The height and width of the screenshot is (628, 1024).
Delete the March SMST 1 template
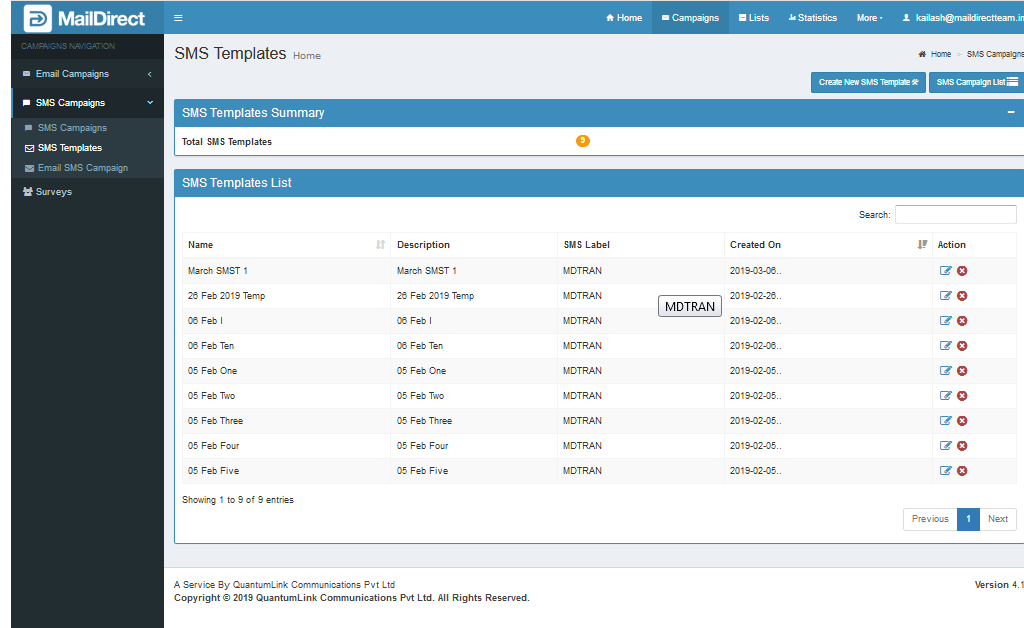click(962, 271)
